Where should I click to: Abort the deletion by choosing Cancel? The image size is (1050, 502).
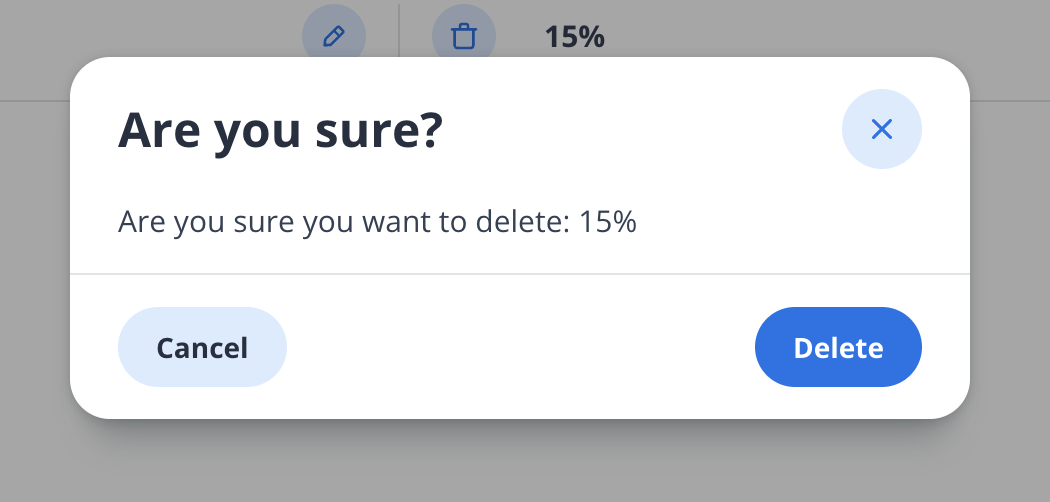coord(202,347)
